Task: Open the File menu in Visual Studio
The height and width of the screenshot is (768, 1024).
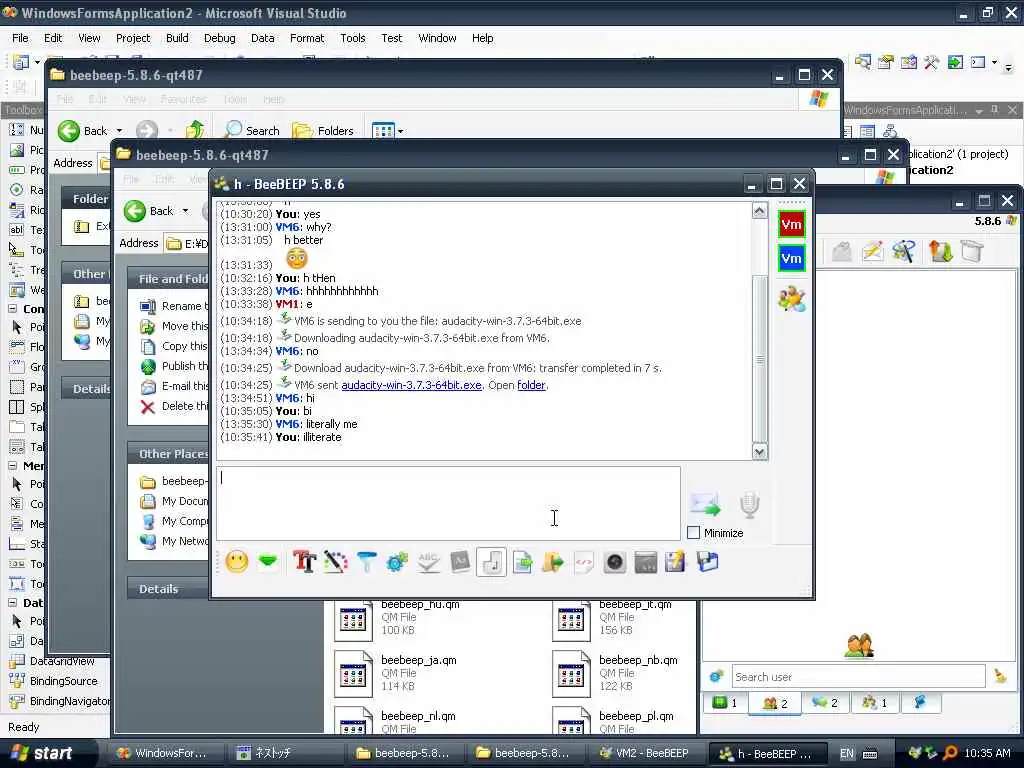Action: click(x=20, y=38)
